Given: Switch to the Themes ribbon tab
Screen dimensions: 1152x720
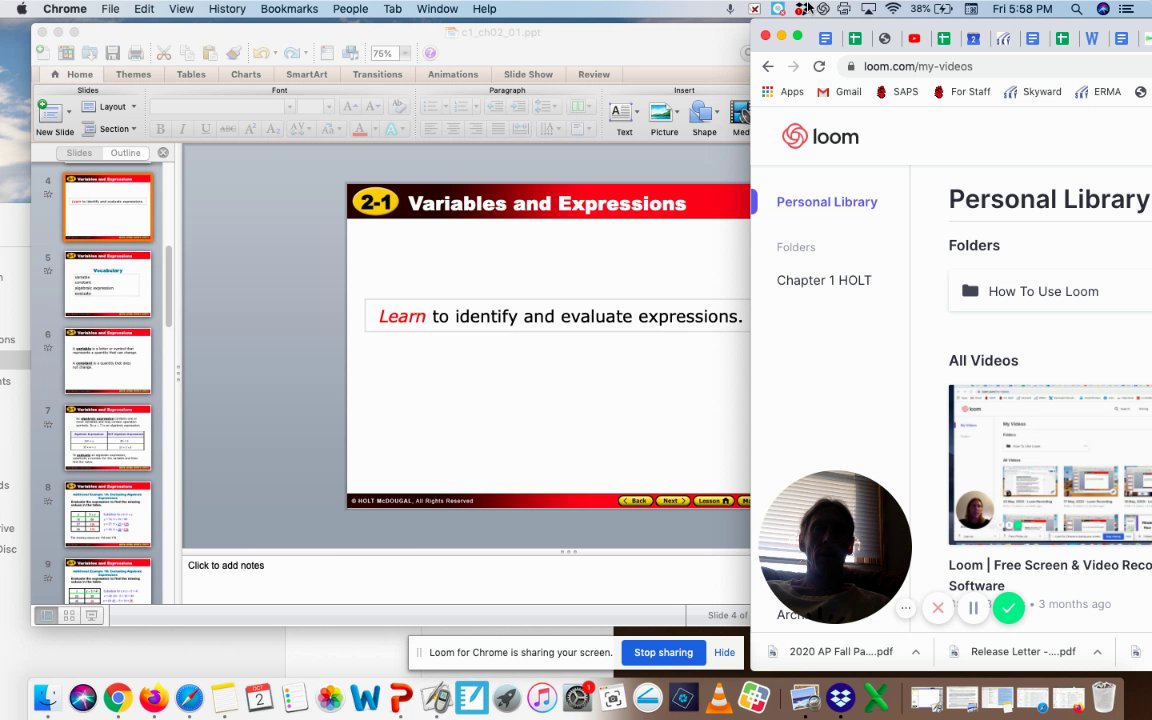Looking at the screenshot, I should point(134,74).
